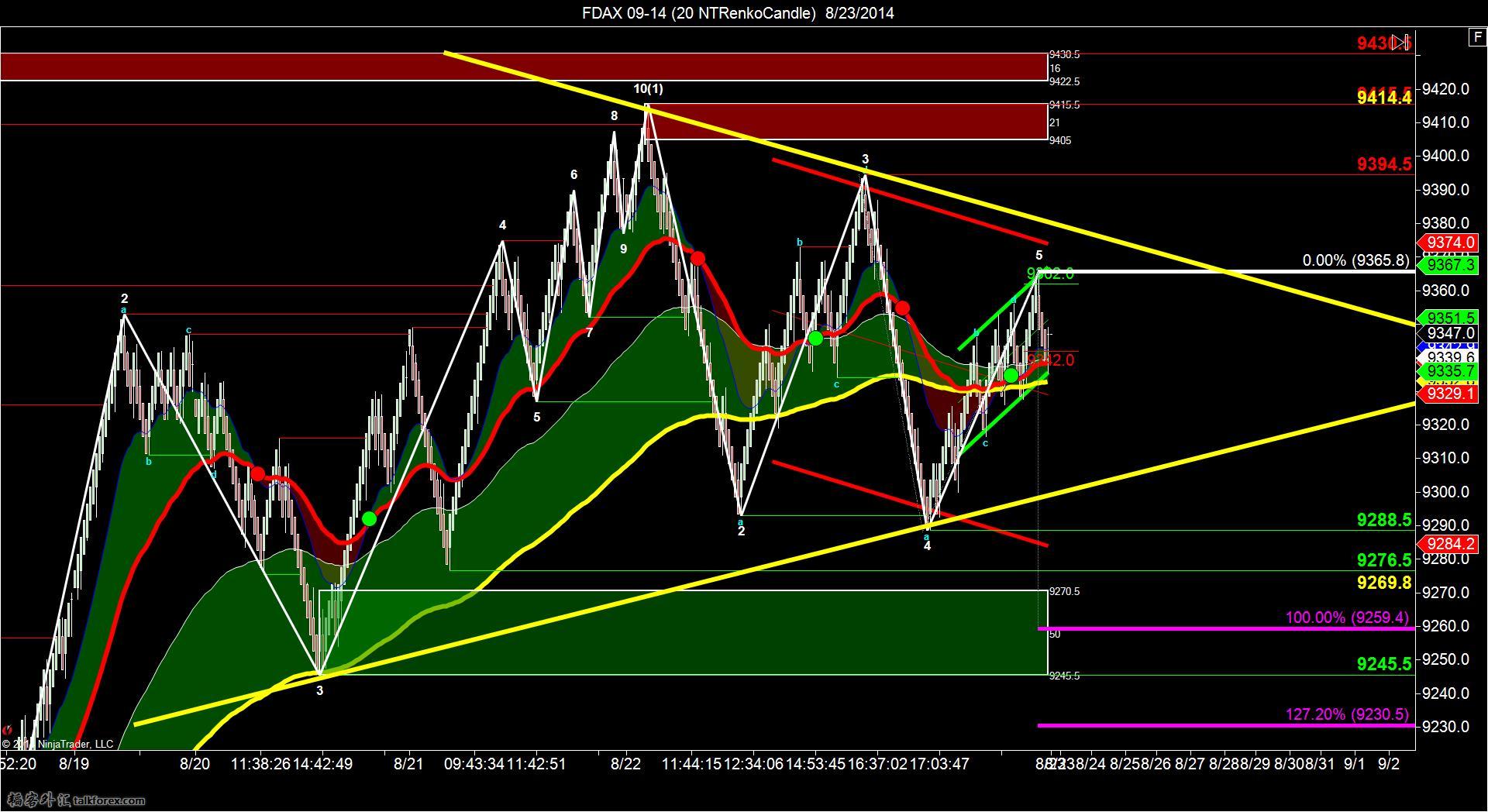Click the 10(1) wave label at the peak
Image resolution: width=1488 pixels, height=812 pixels.
648,89
